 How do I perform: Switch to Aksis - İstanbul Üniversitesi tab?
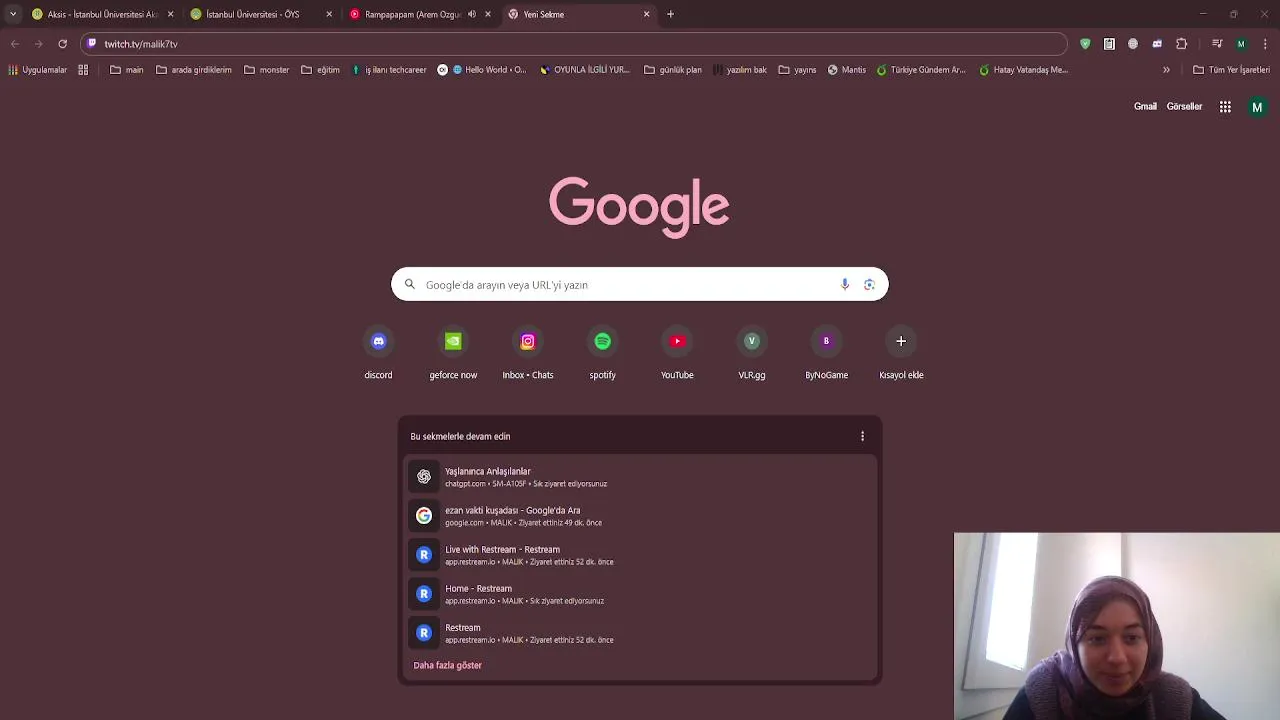click(102, 14)
